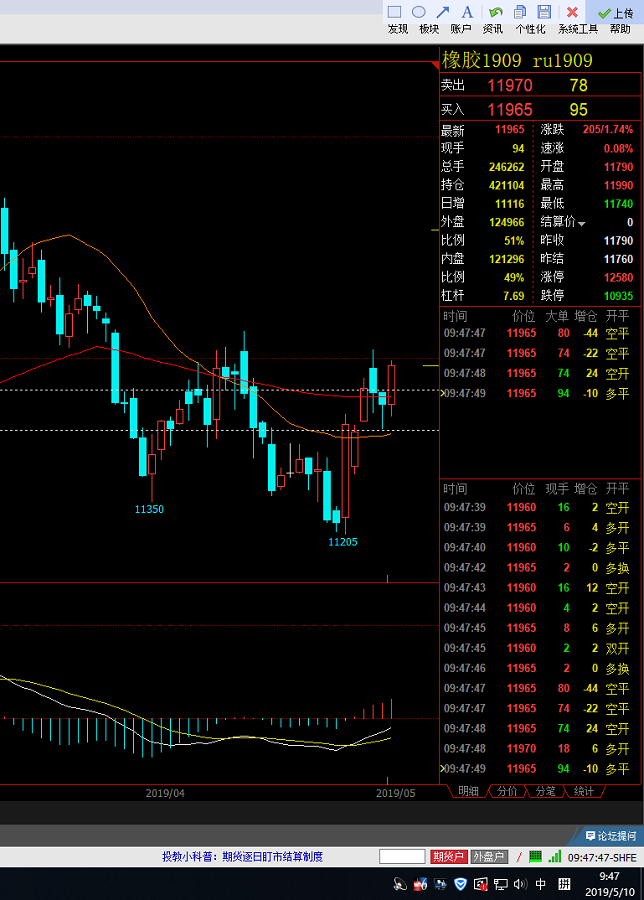Click the 持仓 open interest value 421104
This screenshot has width=644, height=900.
click(x=506, y=185)
